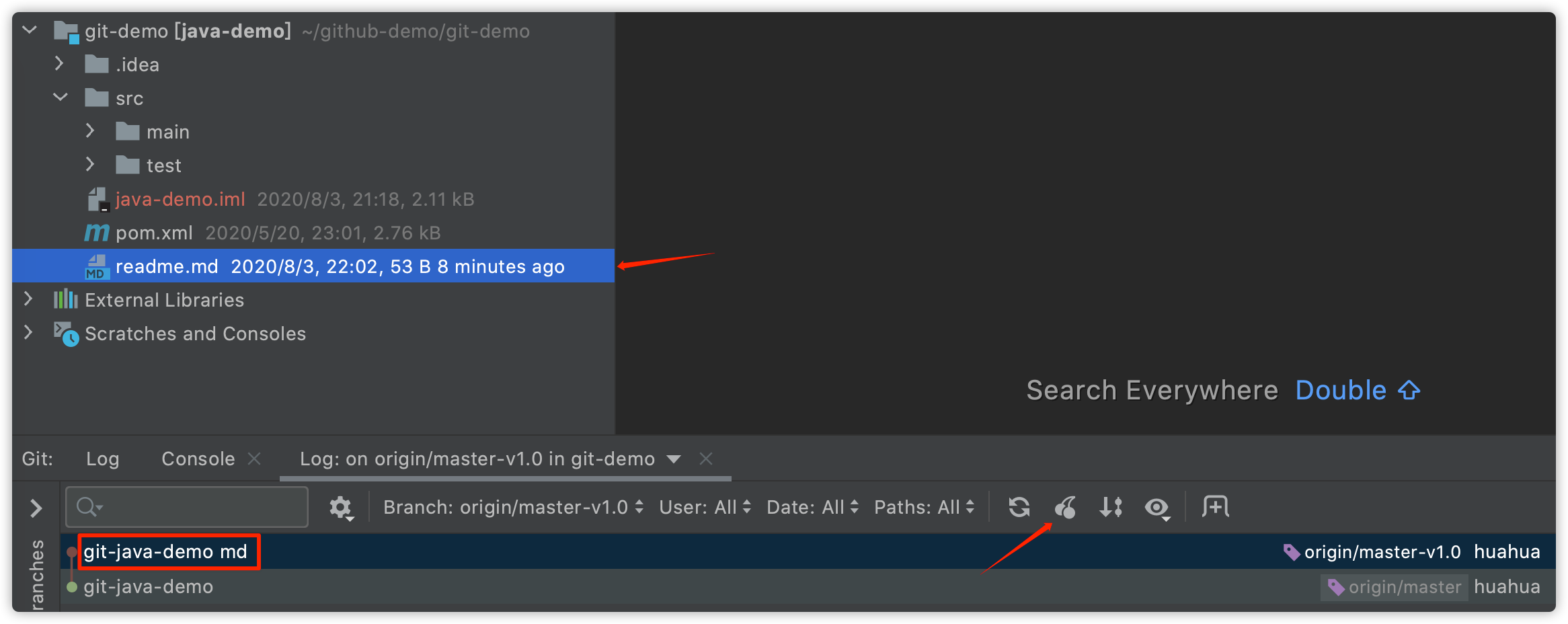The height and width of the screenshot is (624, 1568).
Task: Click the Maven pom.xml icon
Action: 97,233
